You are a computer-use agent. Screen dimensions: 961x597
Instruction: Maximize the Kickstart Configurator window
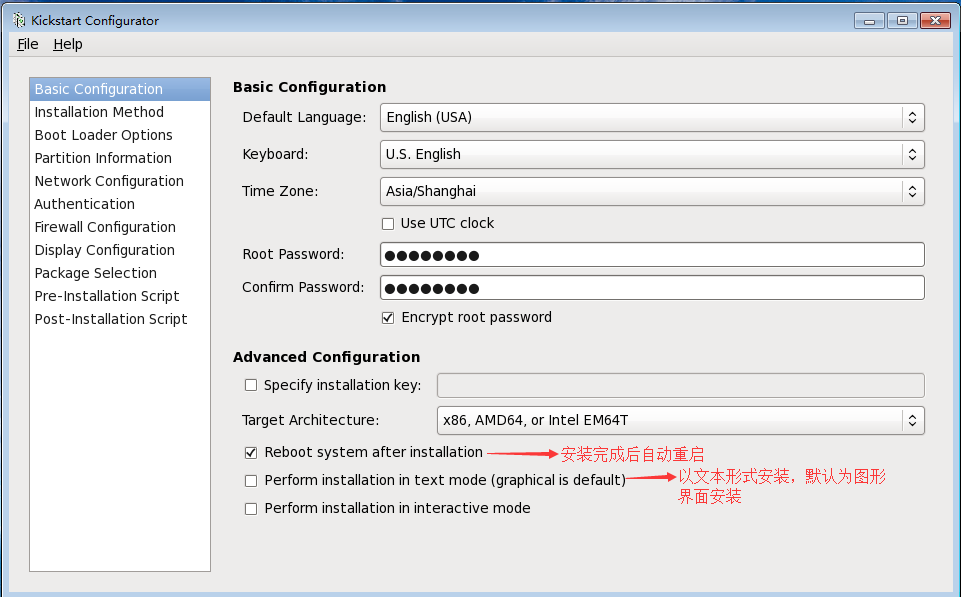[x=902, y=21]
